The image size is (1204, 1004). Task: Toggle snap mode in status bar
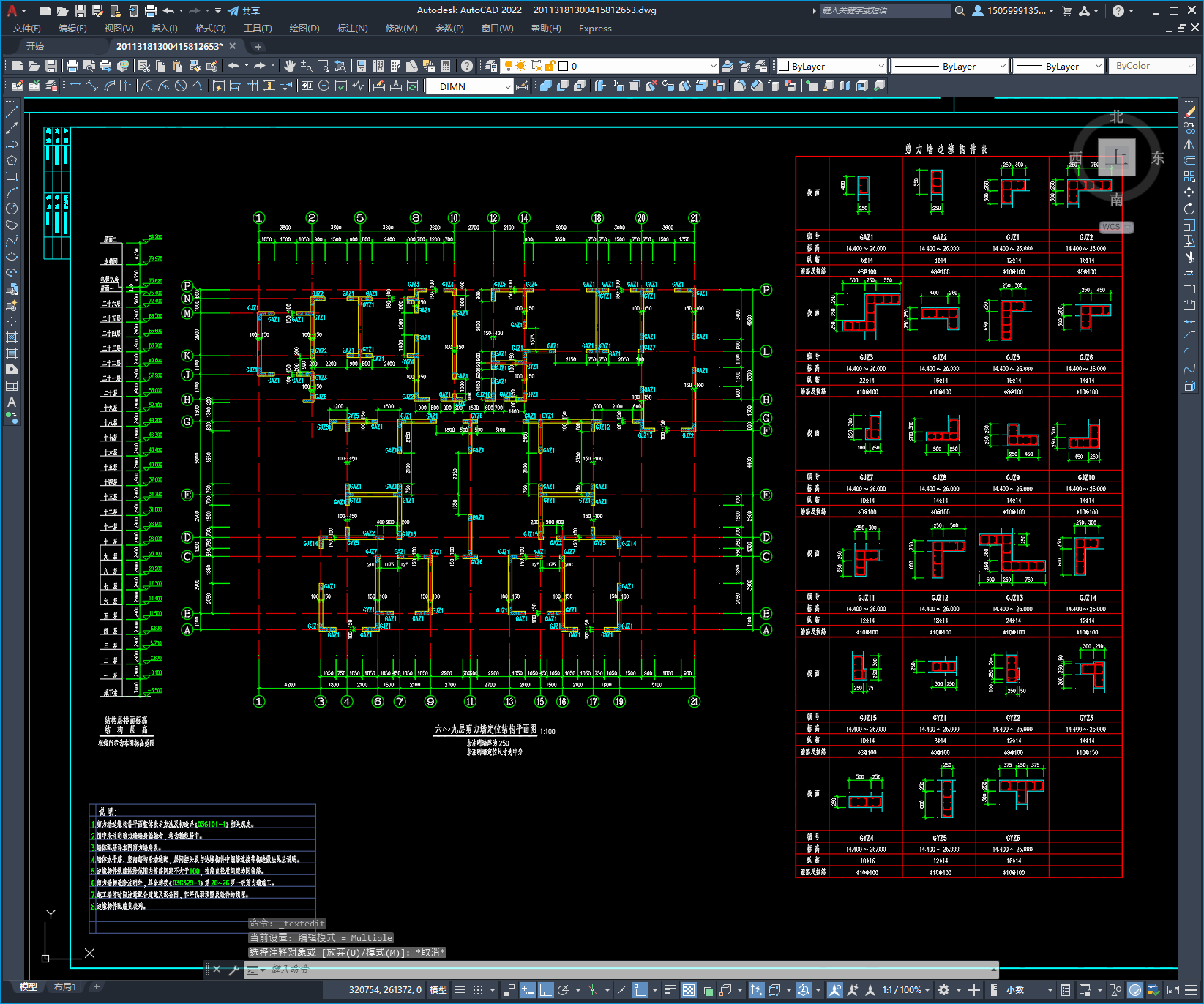pos(478,990)
